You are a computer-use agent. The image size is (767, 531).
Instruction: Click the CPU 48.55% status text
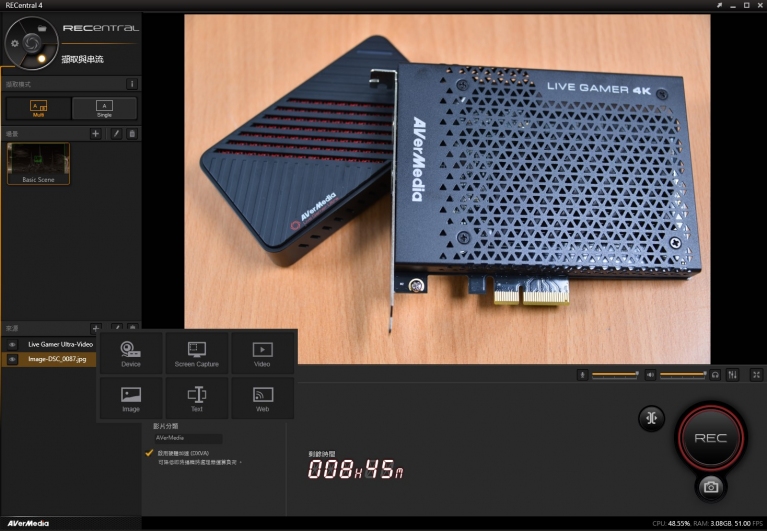click(x=671, y=524)
